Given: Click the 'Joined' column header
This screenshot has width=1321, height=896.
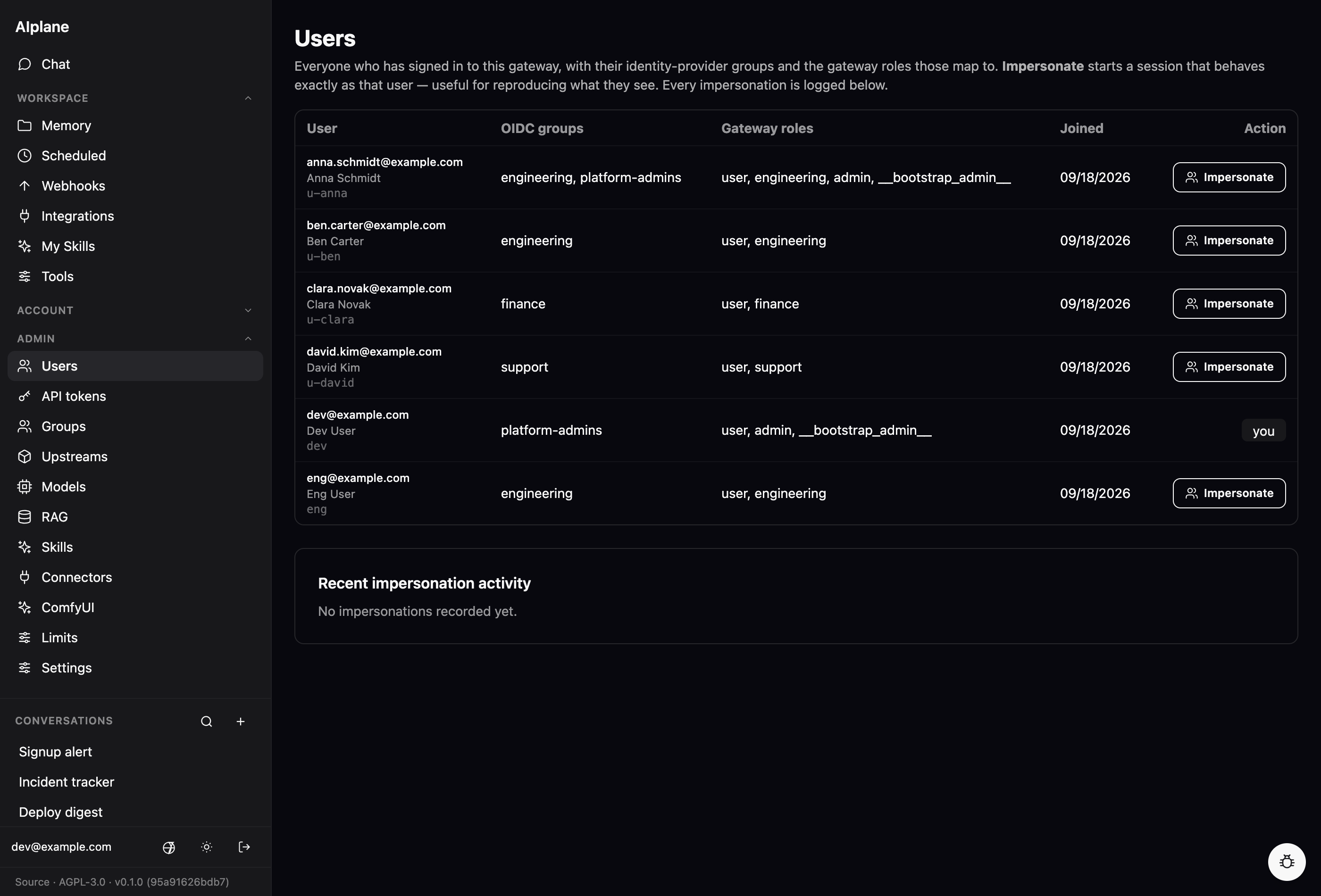Looking at the screenshot, I should [1081, 128].
